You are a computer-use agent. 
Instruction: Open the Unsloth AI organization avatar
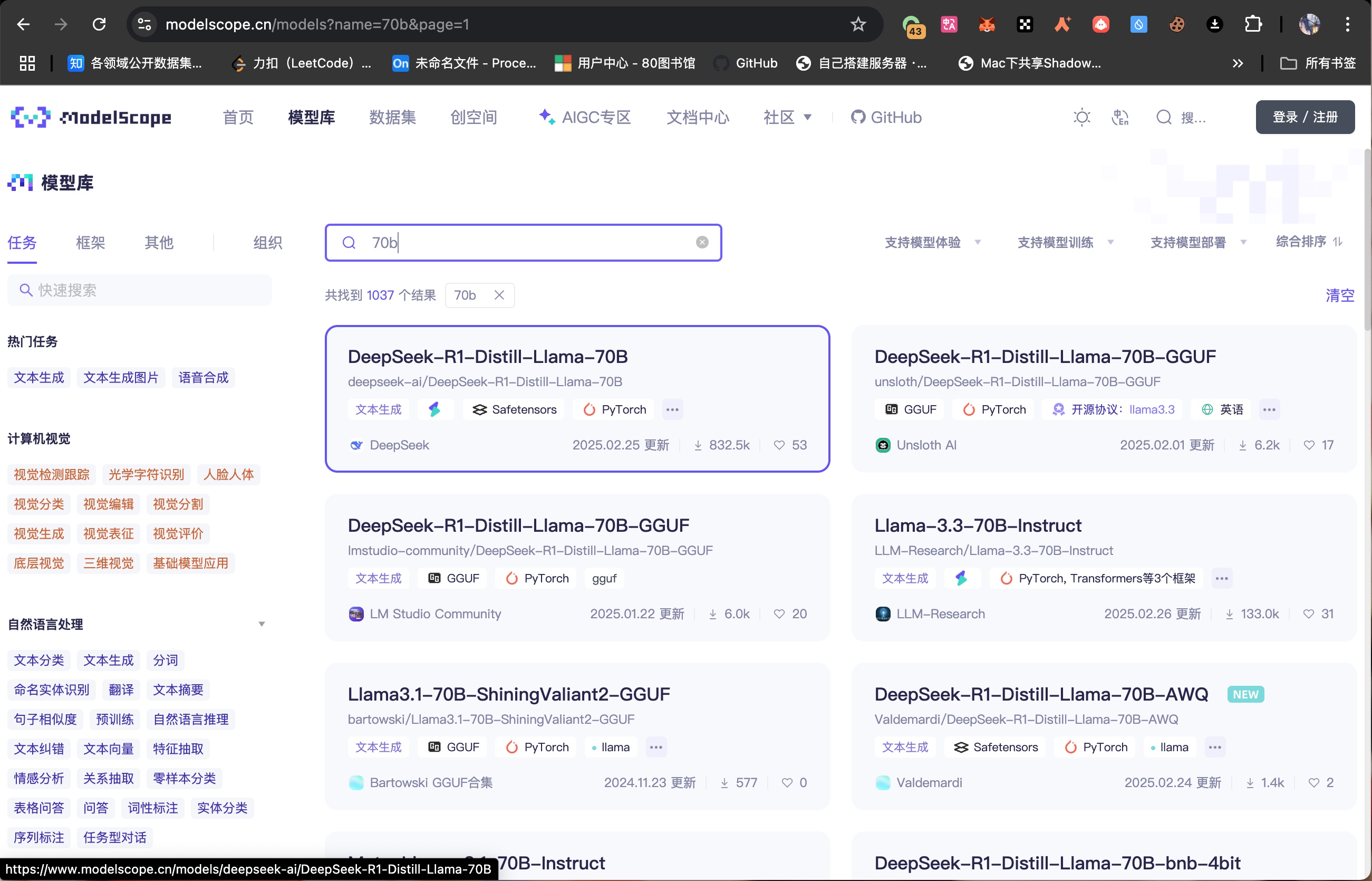tap(883, 445)
